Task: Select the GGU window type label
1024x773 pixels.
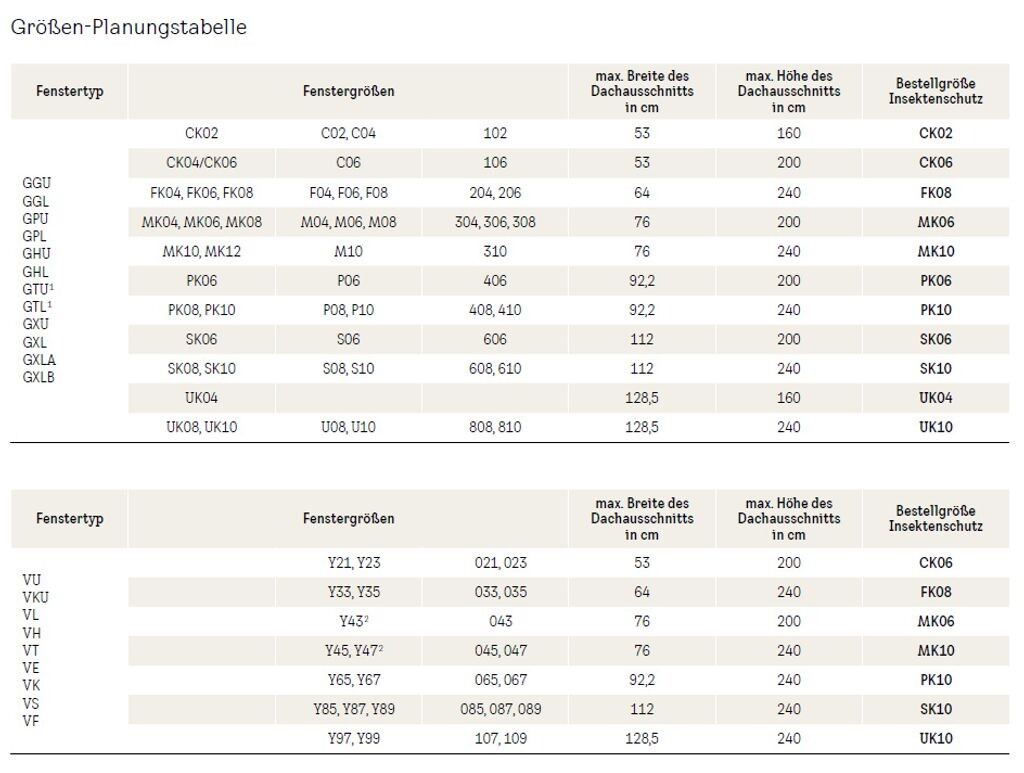Action: [36, 183]
